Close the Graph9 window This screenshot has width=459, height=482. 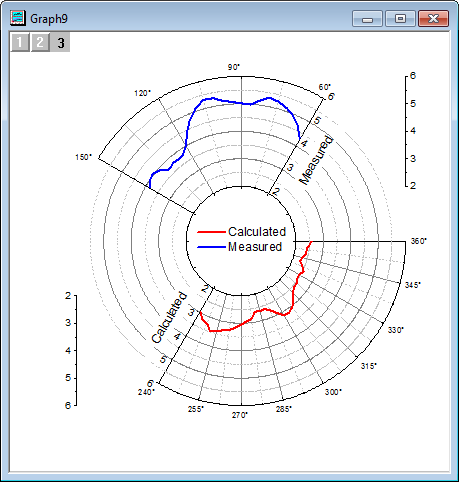[x=433, y=19]
